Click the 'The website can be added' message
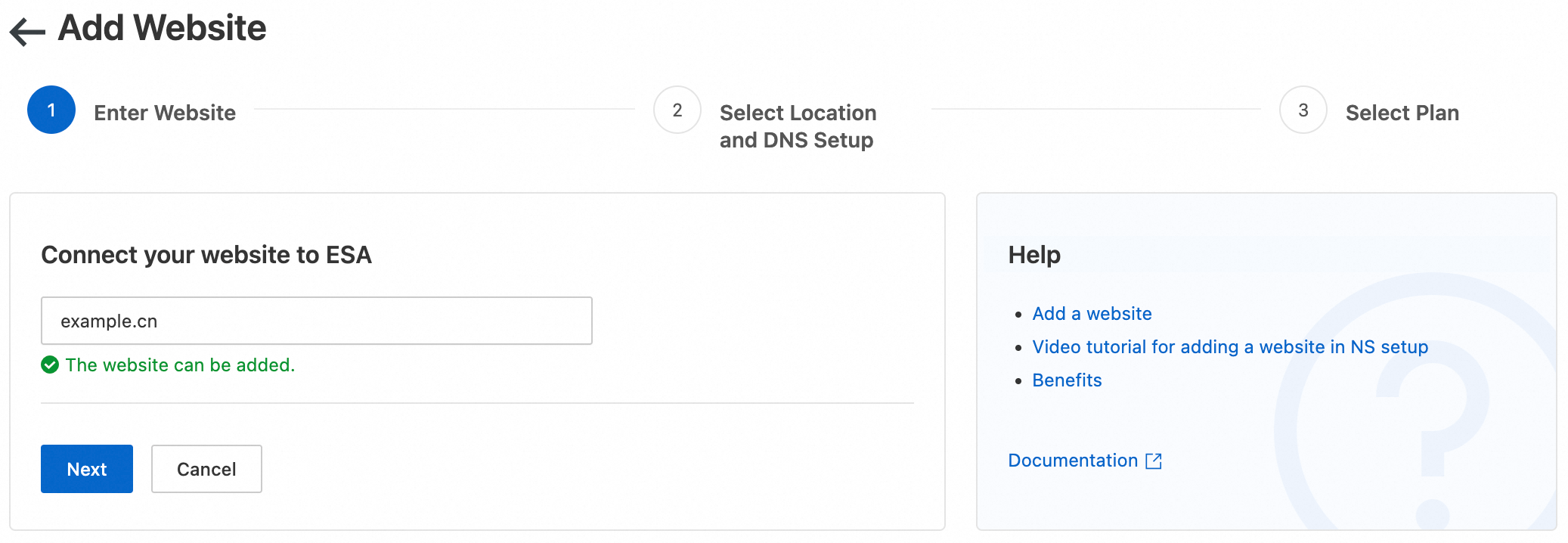Screen dimensions: 1568x543 (x=180, y=365)
